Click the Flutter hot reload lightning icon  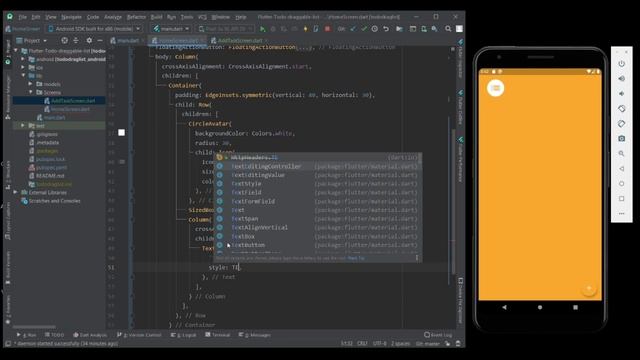[x=305, y=29]
